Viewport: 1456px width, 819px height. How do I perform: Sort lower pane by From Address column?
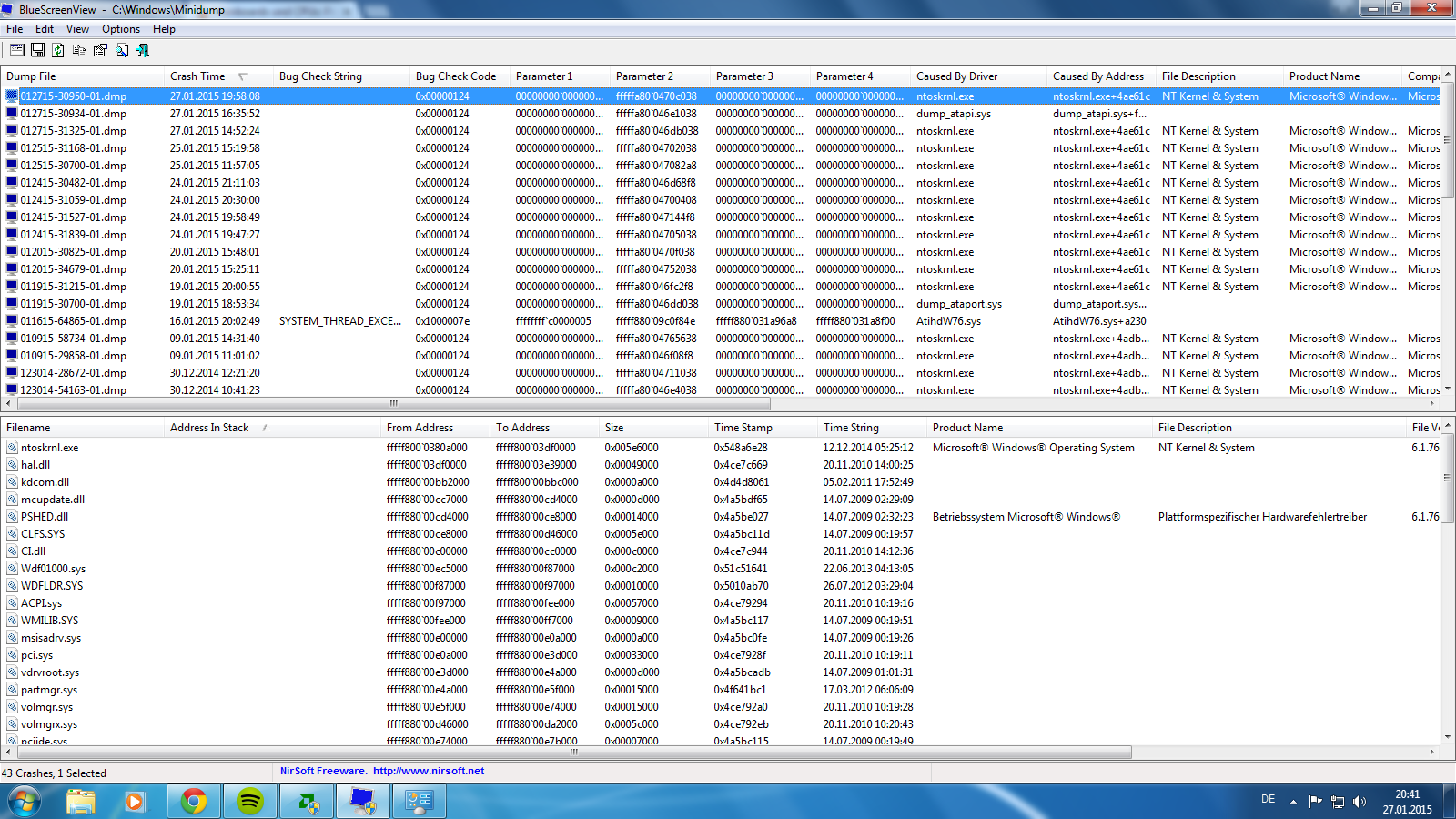tap(435, 428)
